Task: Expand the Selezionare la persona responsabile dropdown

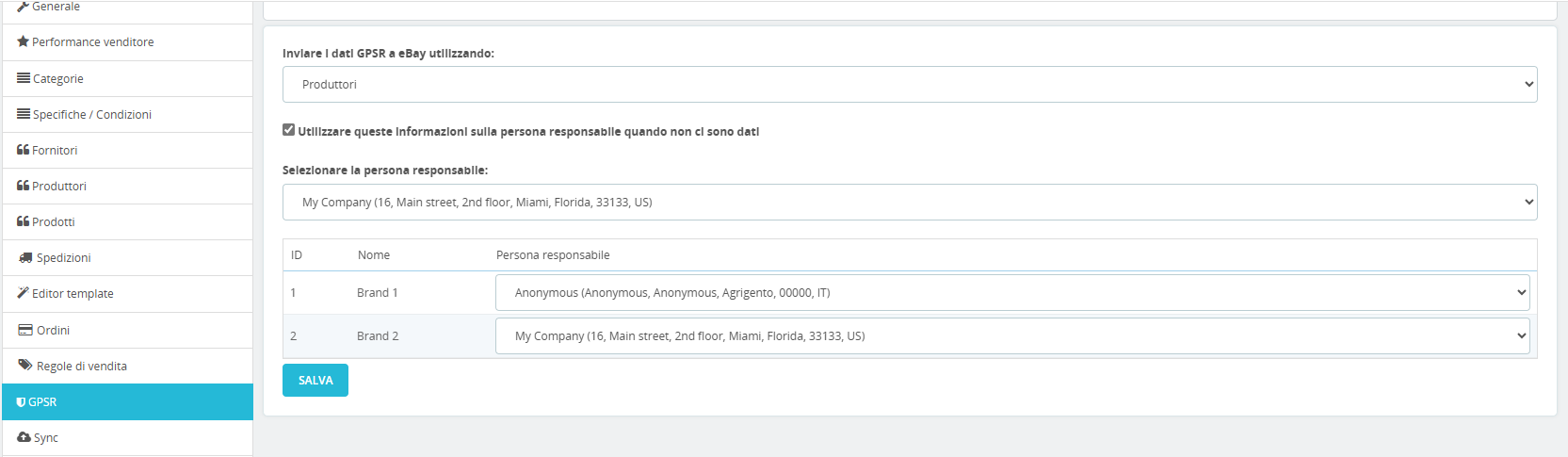Action: (910, 203)
